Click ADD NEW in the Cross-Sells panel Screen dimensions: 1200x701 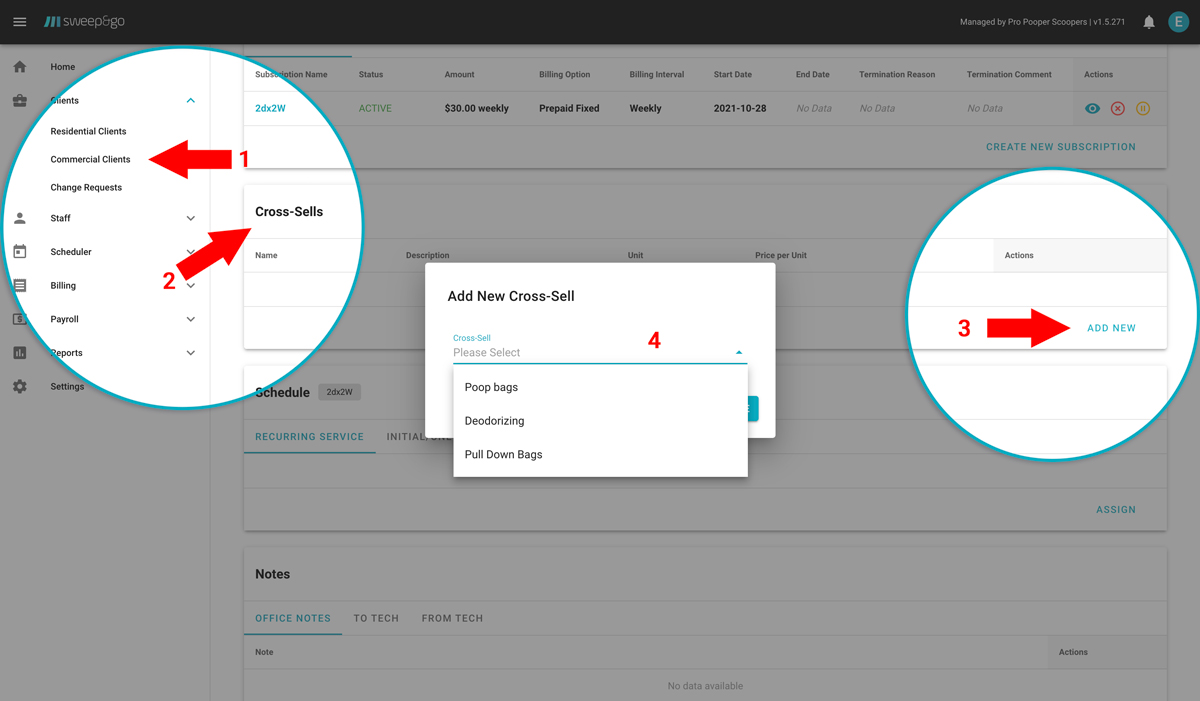click(1111, 327)
